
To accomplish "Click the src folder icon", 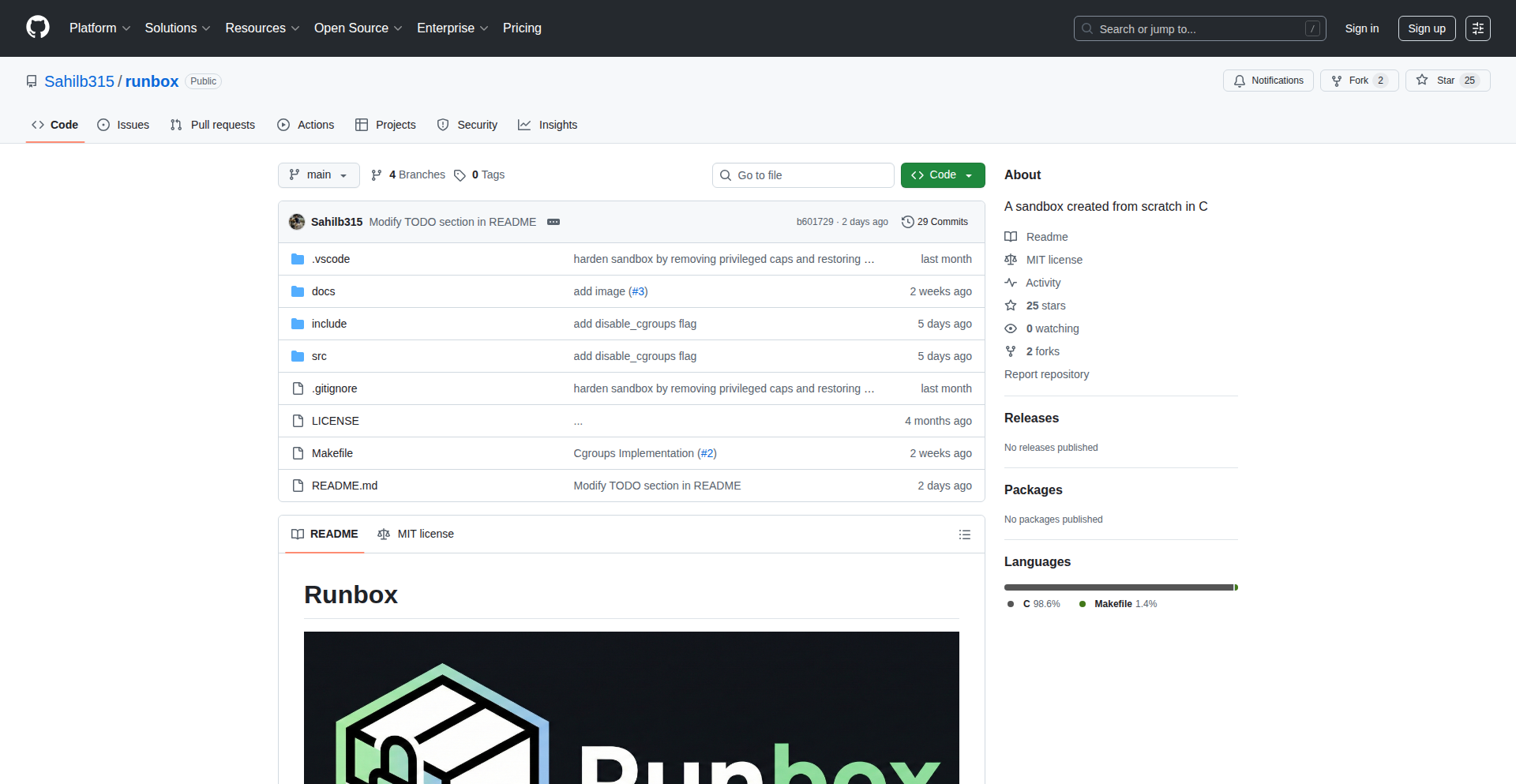I will pyautogui.click(x=298, y=356).
